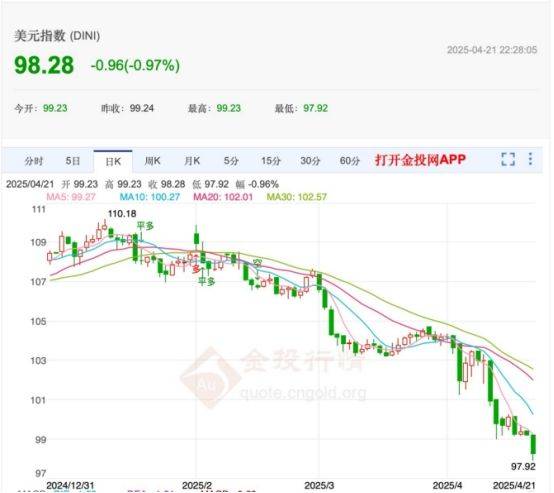Image resolution: width=554 pixels, height=493 pixels.
Task: Show the 15分 chart interval
Action: [x=271, y=161]
